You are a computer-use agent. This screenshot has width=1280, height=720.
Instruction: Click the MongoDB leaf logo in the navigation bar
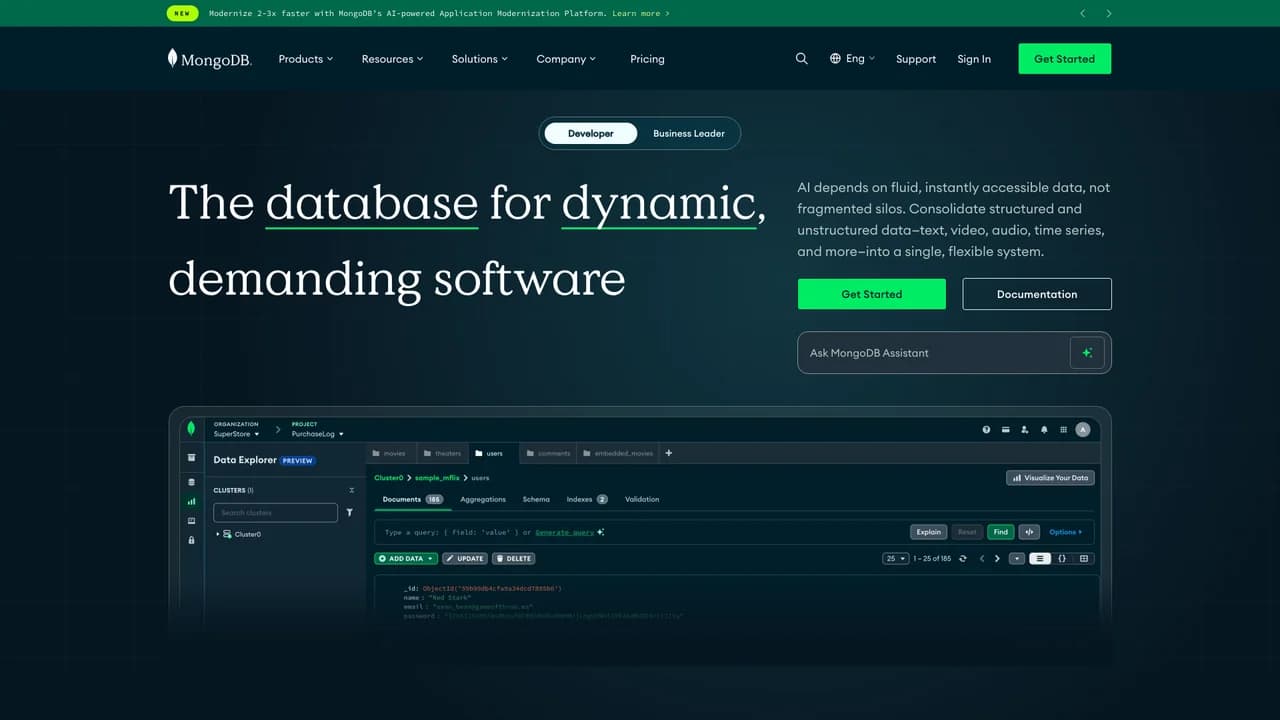209,59
